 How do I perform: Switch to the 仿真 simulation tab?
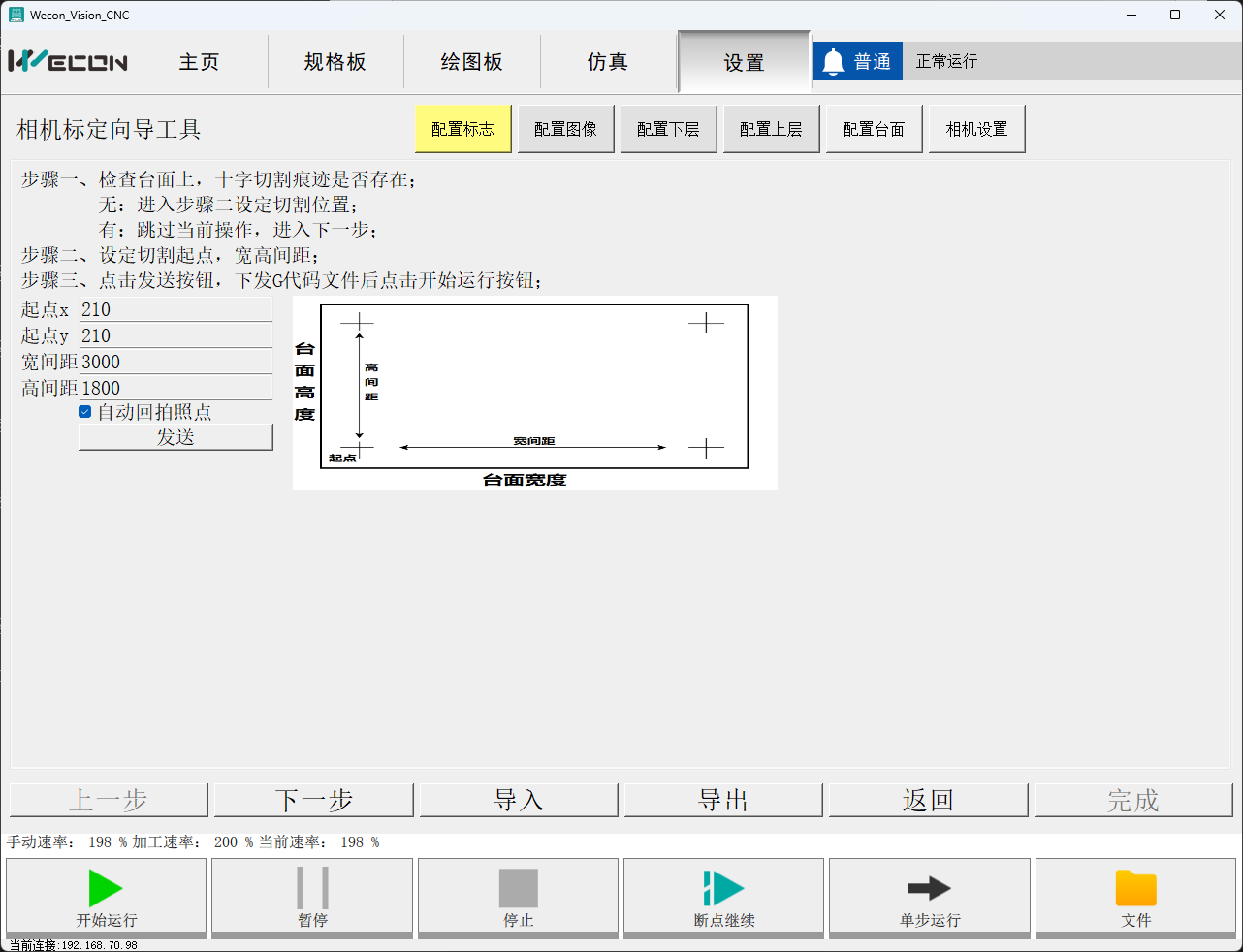point(608,62)
